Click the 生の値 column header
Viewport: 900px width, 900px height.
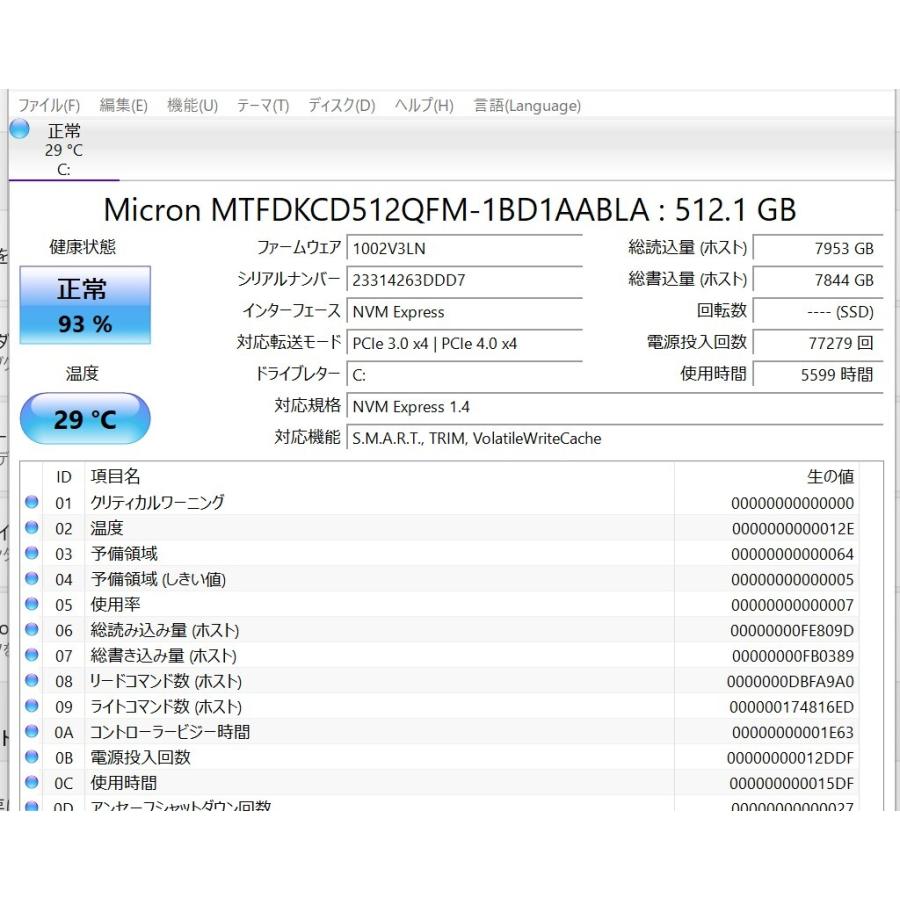coord(767,476)
